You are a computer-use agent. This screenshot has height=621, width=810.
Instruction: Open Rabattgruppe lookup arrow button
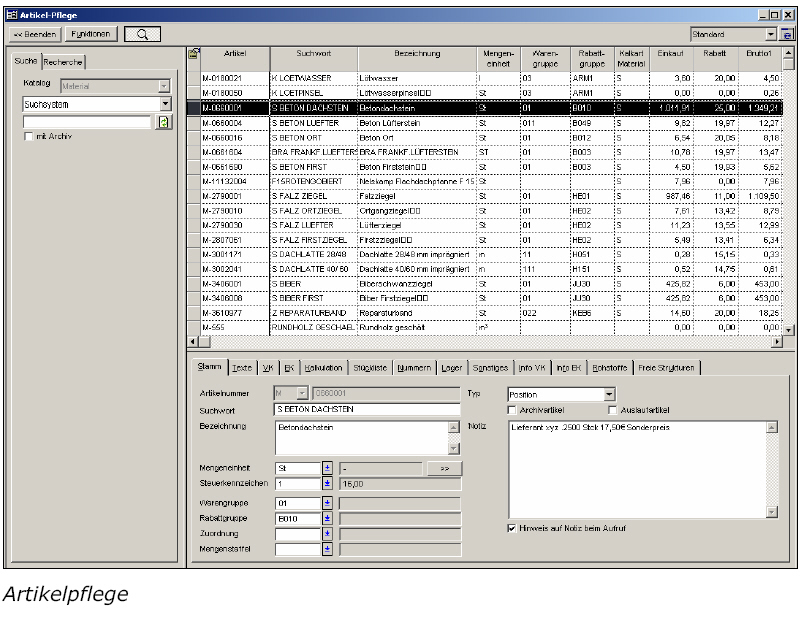click(327, 518)
